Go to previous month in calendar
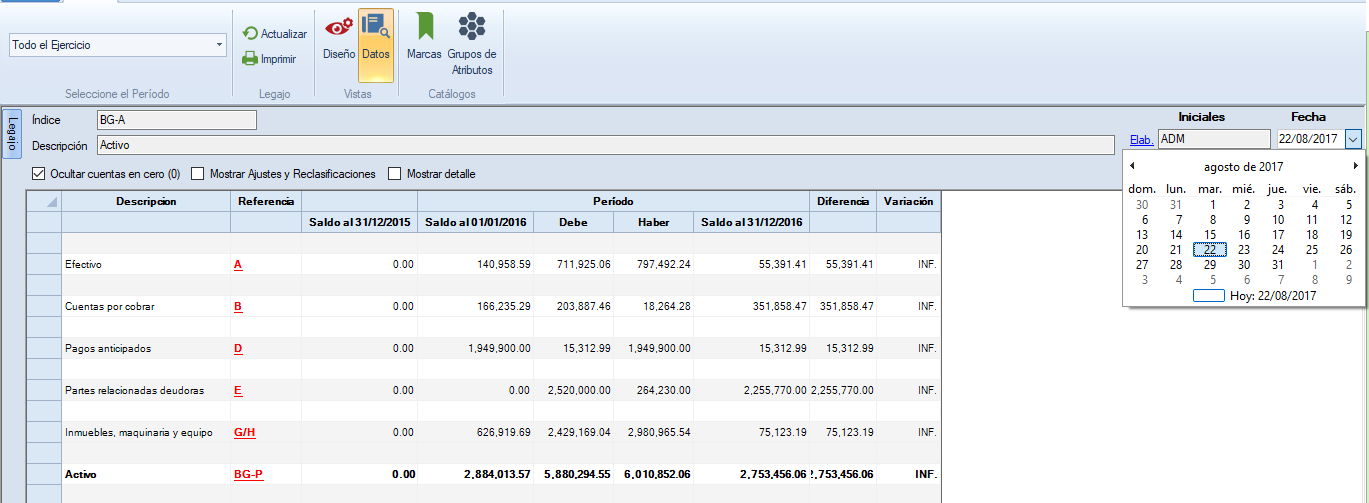Screen dimensions: 1369x503 pos(1132,166)
